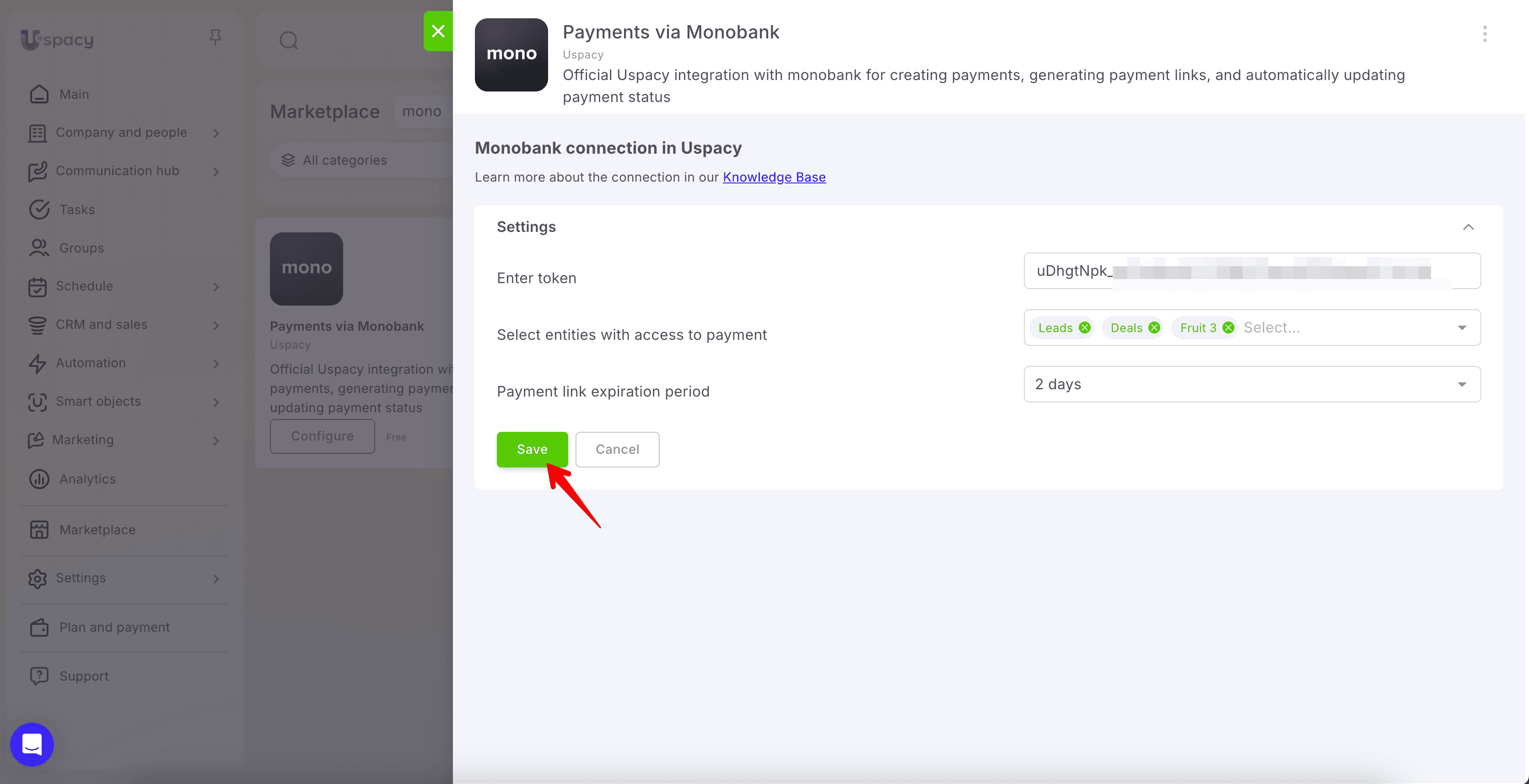Click the Marketplace search field with mono
Viewport: 1529px width, 784px height.
[x=423, y=111]
